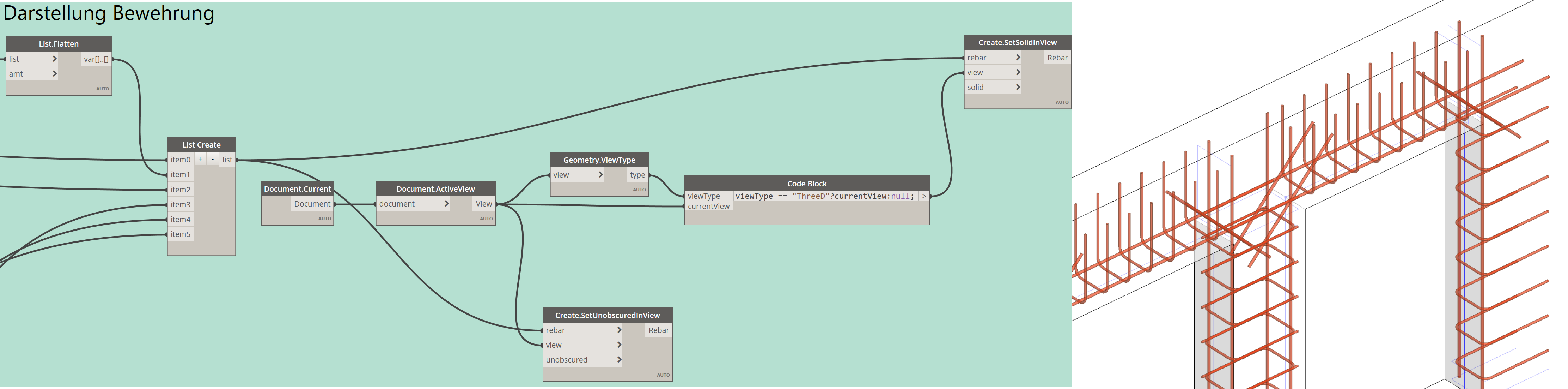
Task: Click the plus button on List Create
Action: pyautogui.click(x=200, y=159)
